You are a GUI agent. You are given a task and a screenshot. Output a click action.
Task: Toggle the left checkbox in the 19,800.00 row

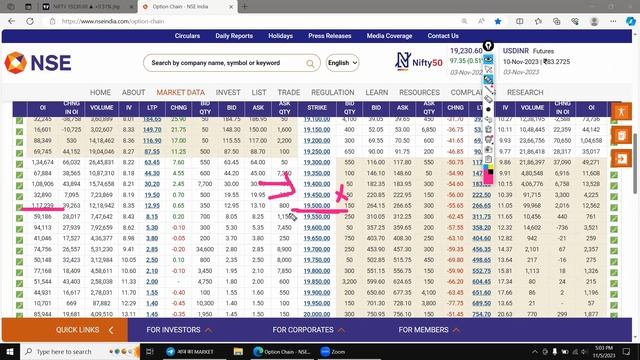pos(19,272)
